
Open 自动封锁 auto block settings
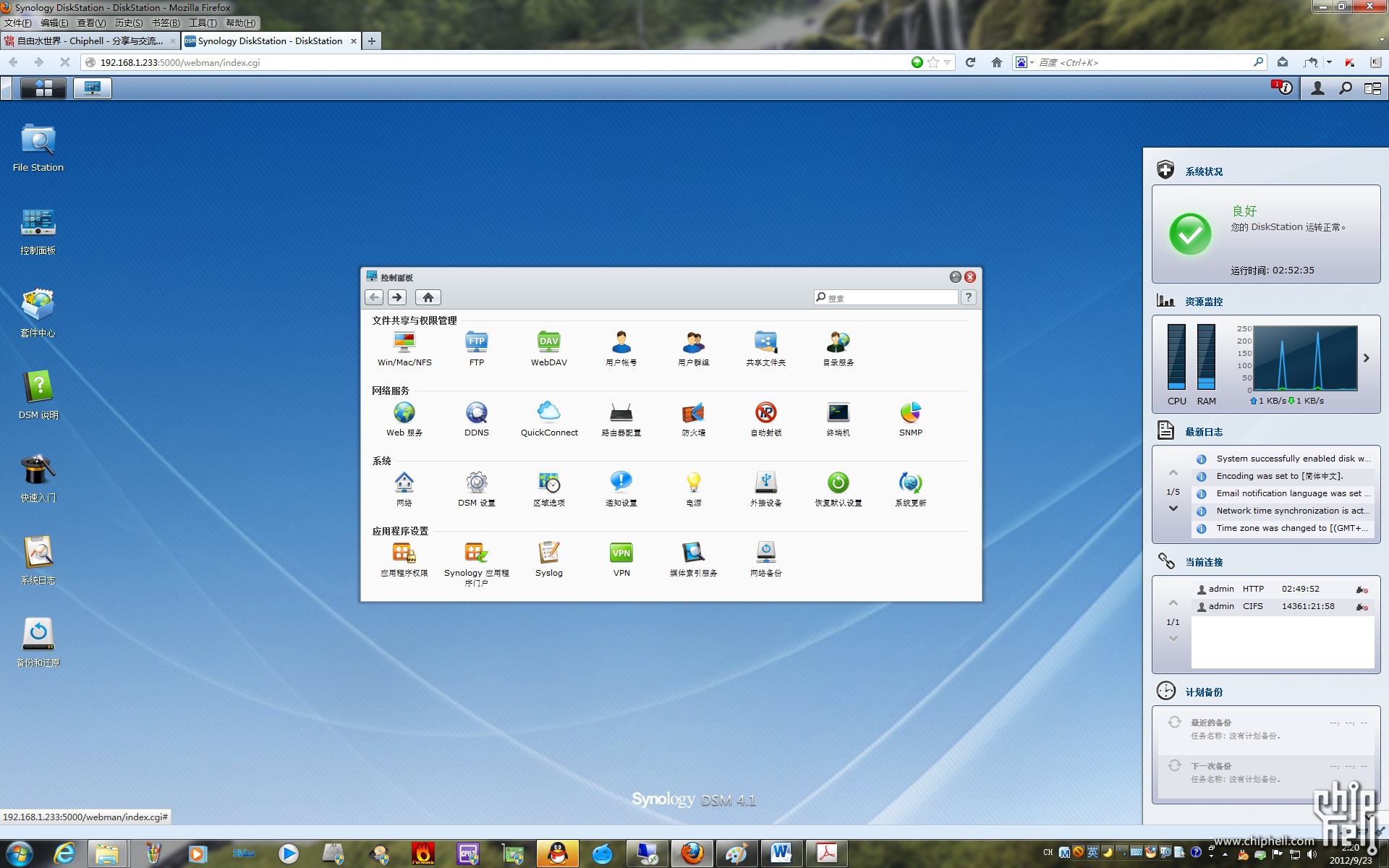pos(766,419)
